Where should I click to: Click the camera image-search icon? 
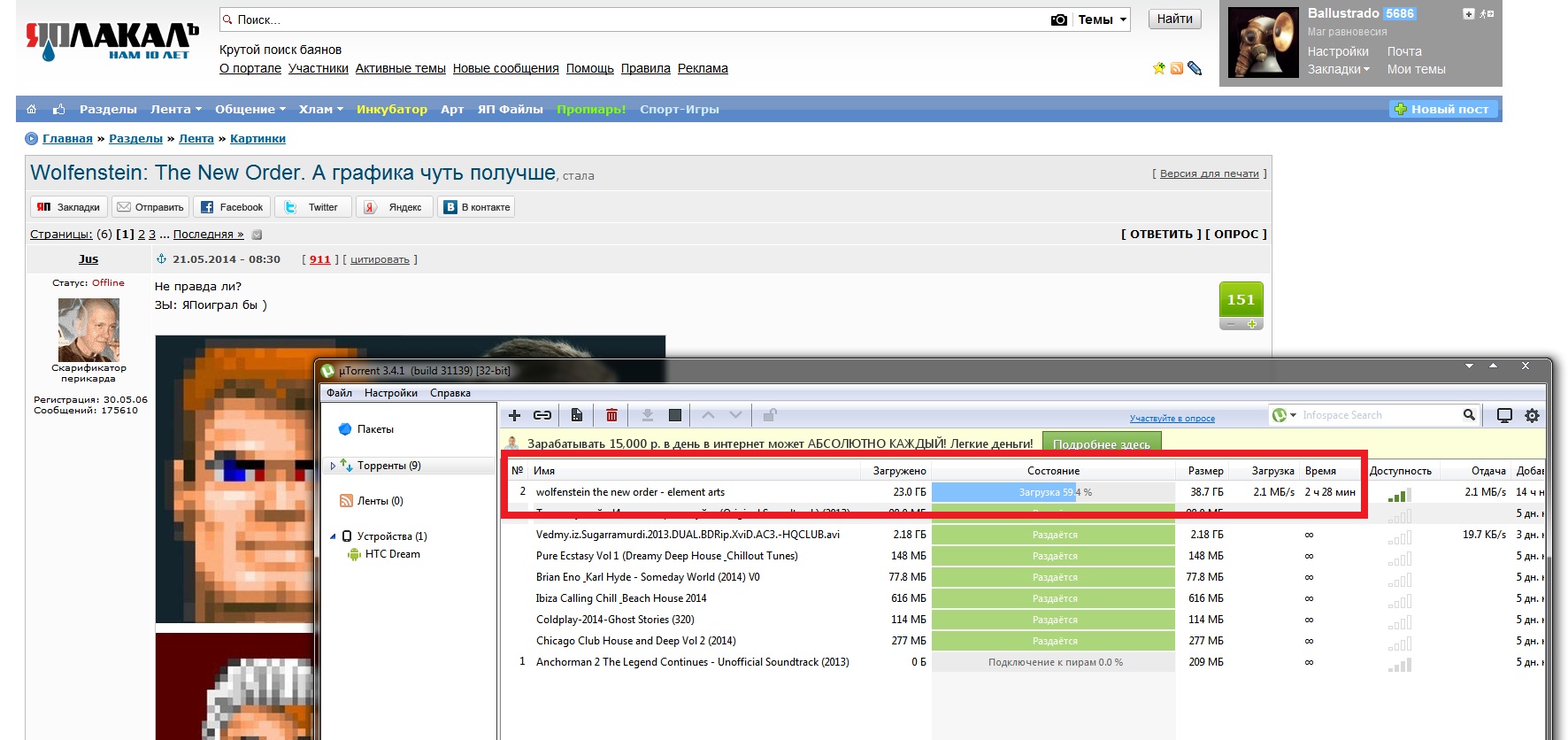[x=1058, y=19]
